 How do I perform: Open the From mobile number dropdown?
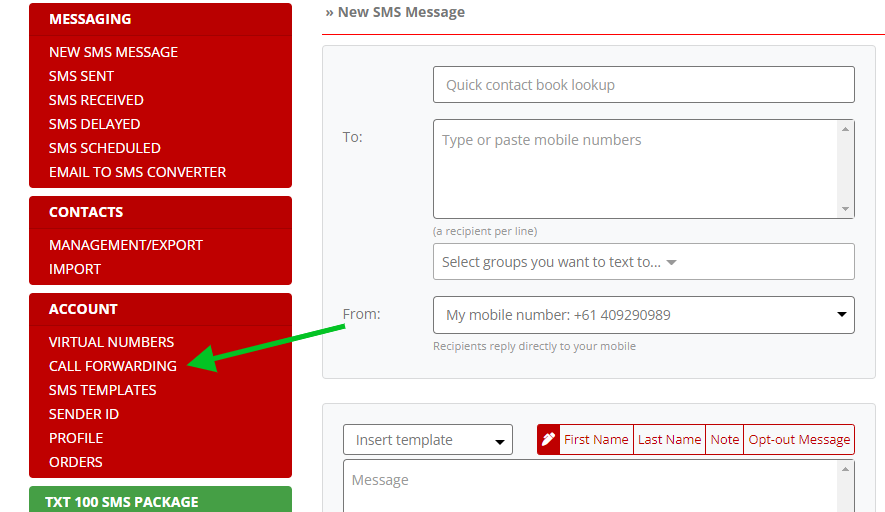pos(643,315)
